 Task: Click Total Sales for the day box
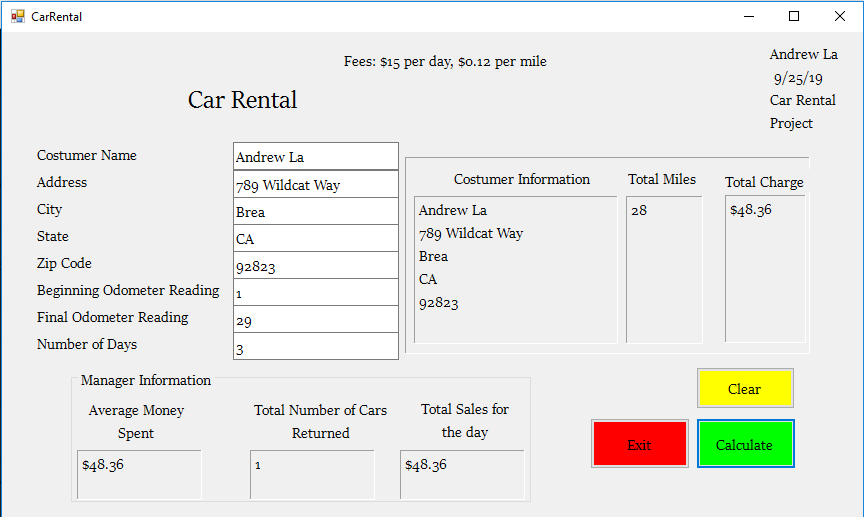461,474
